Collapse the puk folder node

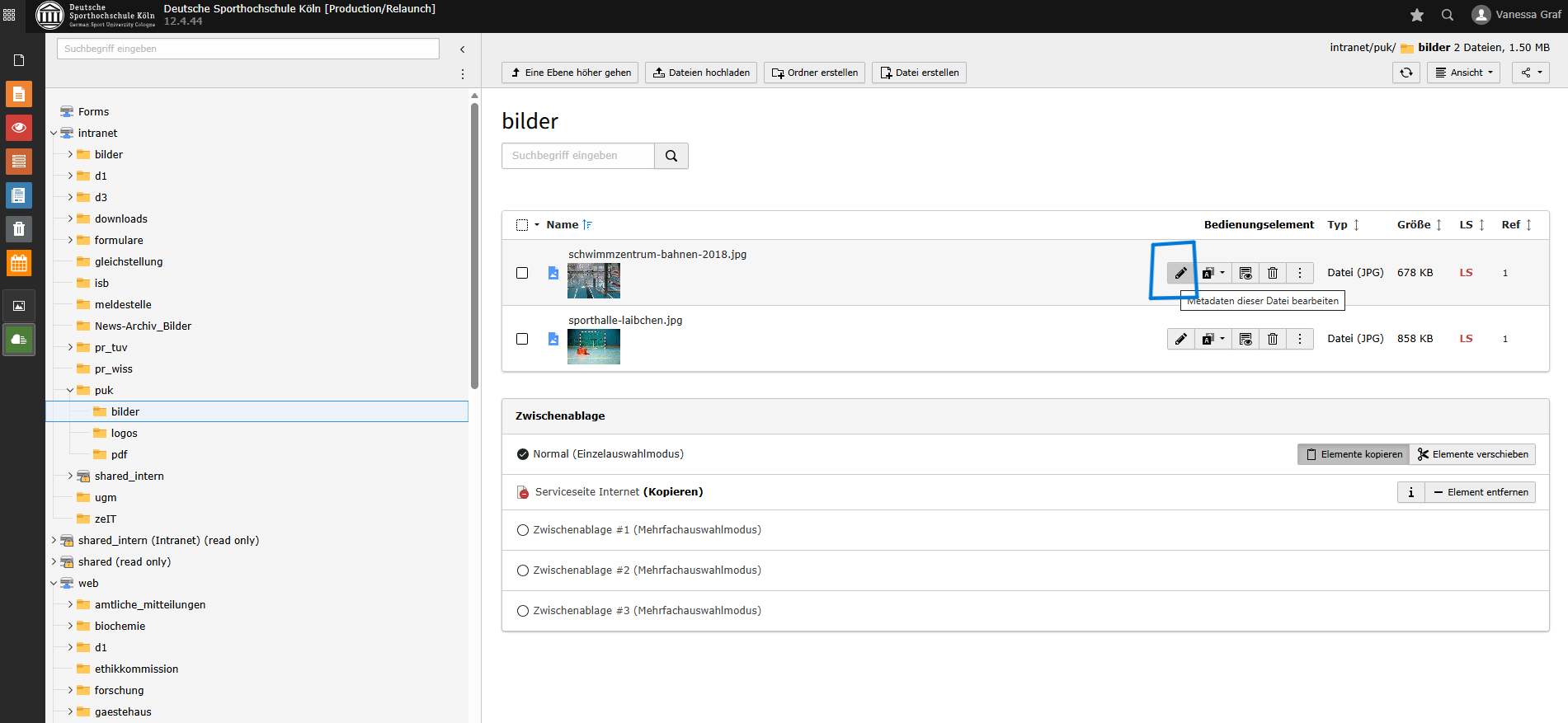pyautogui.click(x=70, y=391)
